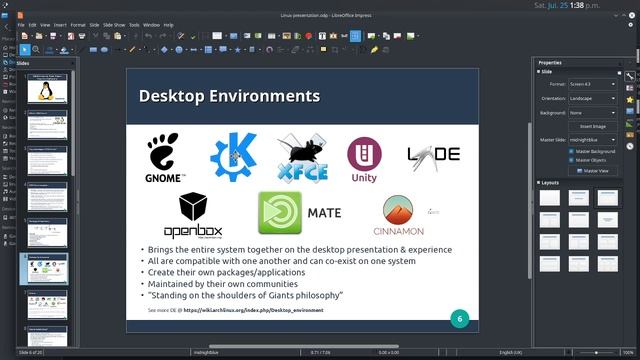Open the Format menu
640x360 pixels.
(78, 25)
